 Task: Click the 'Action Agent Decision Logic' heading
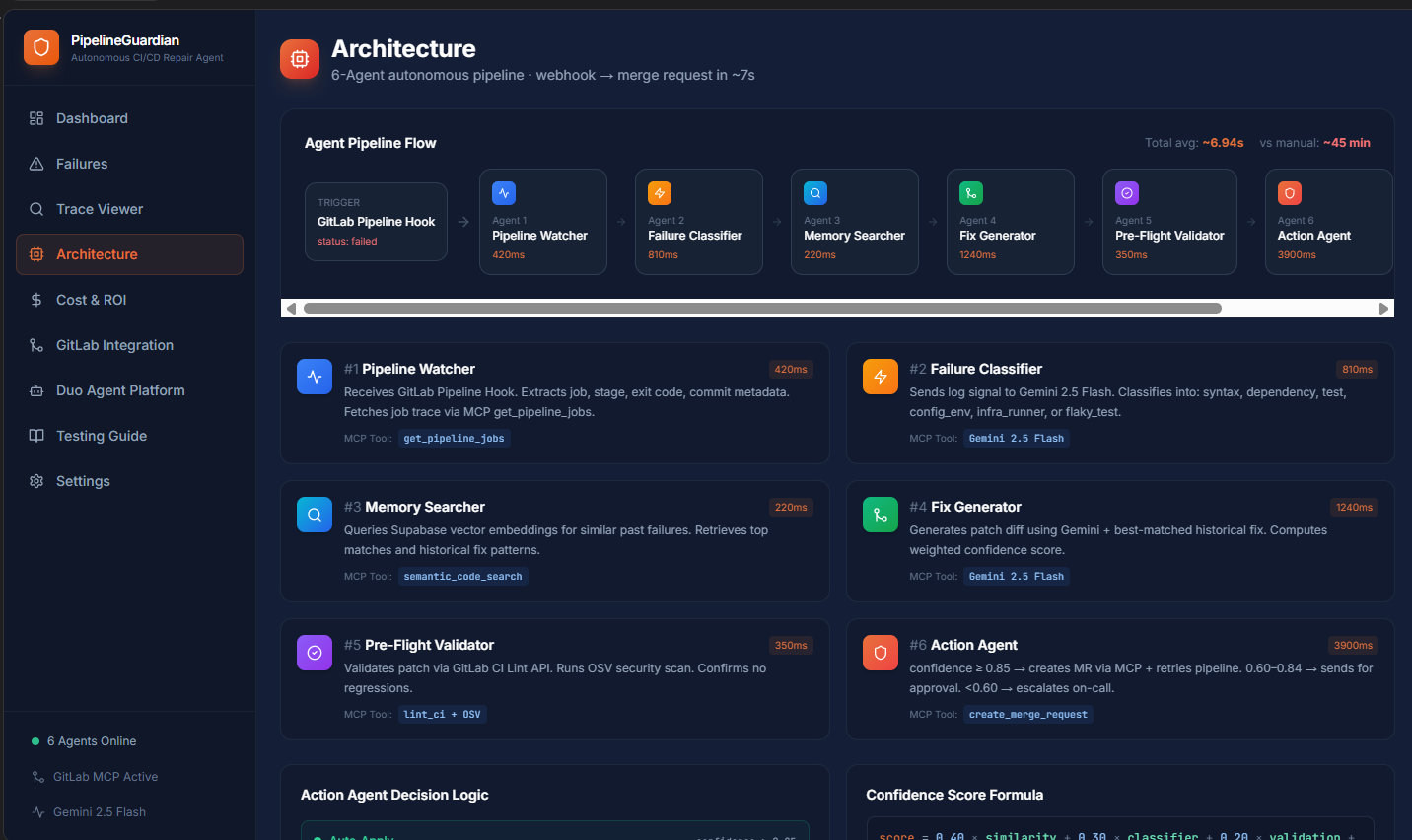coord(394,795)
